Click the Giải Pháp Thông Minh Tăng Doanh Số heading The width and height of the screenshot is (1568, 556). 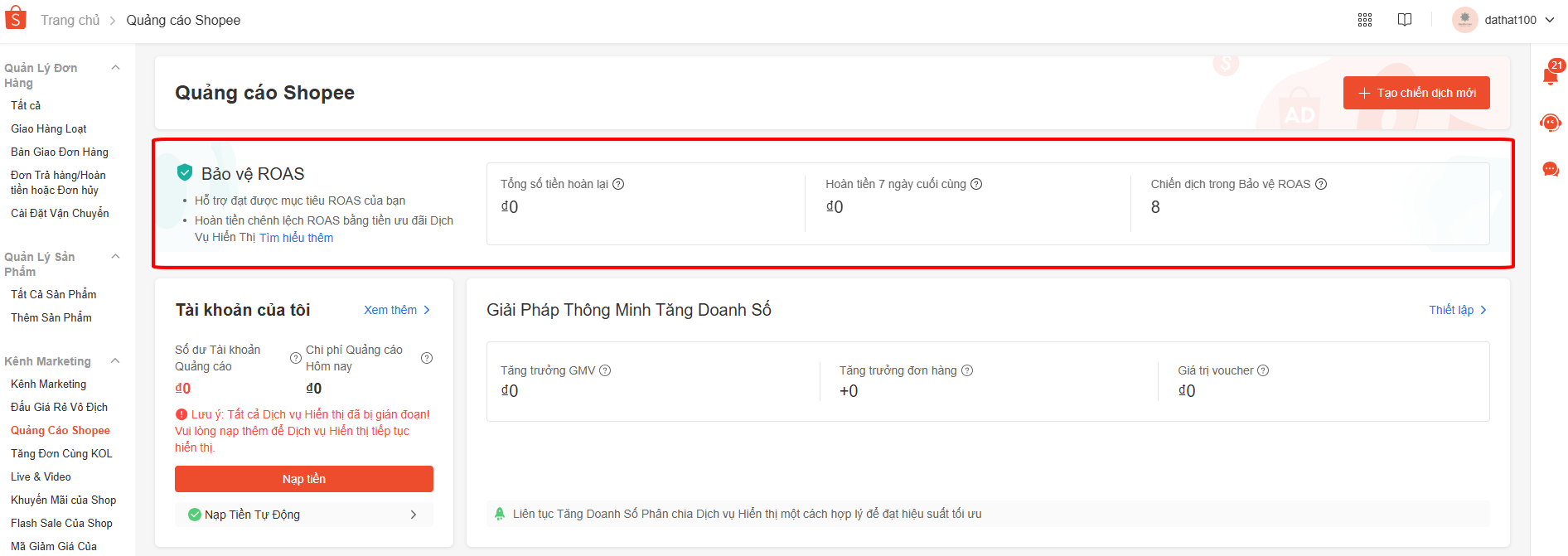[629, 310]
